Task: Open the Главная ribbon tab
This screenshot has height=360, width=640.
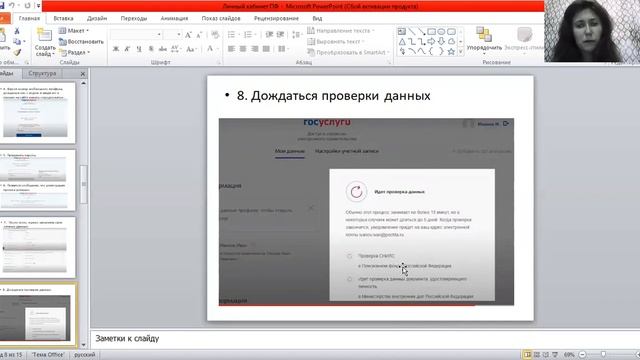Action: point(29,18)
